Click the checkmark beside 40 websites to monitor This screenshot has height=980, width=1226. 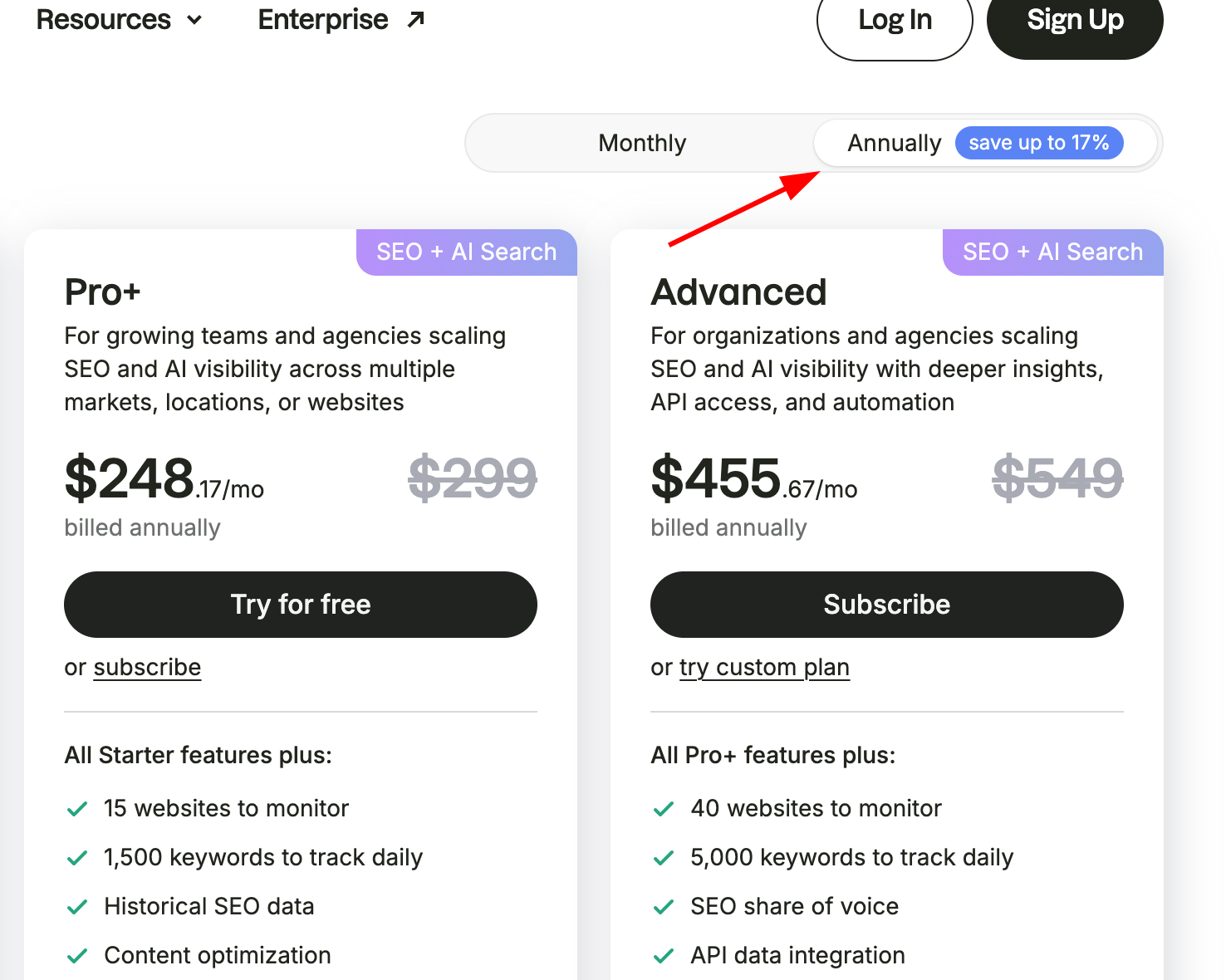664,808
